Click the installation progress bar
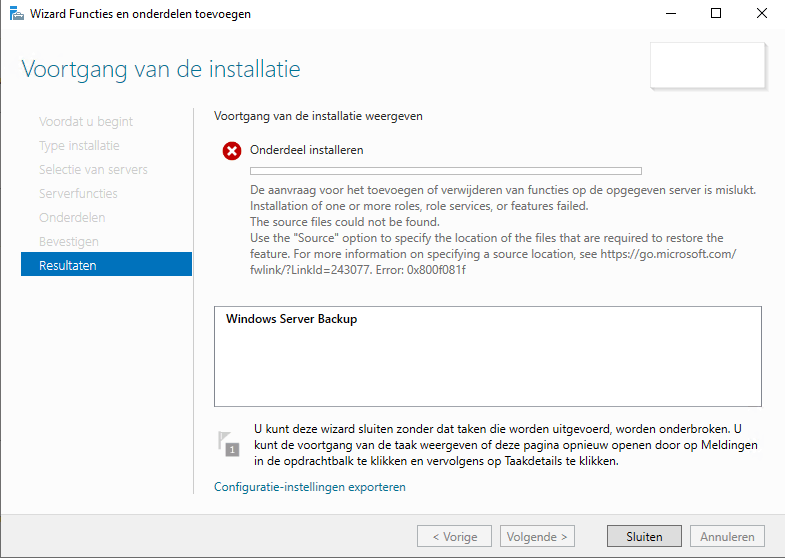This screenshot has height=558, width=785. pyautogui.click(x=446, y=171)
